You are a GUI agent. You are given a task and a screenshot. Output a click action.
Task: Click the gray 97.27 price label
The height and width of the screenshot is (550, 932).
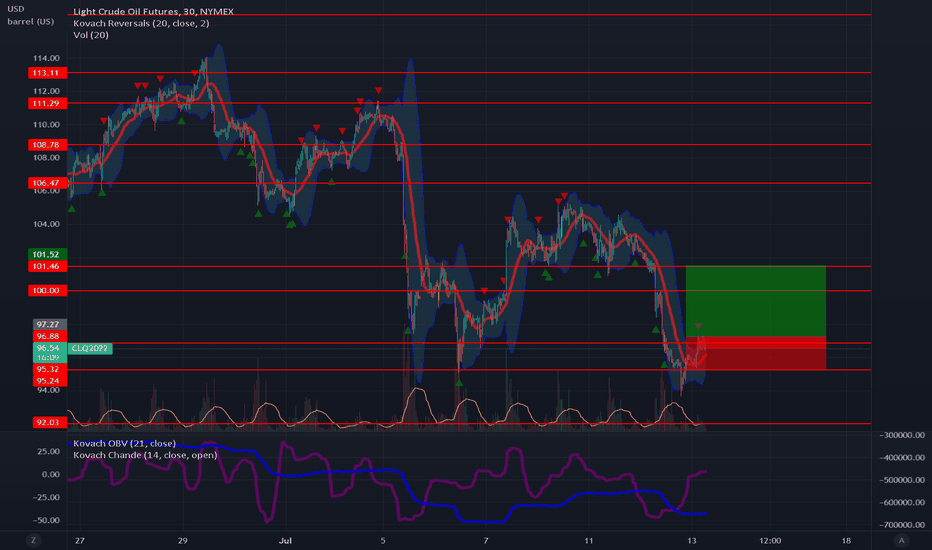[x=49, y=324]
